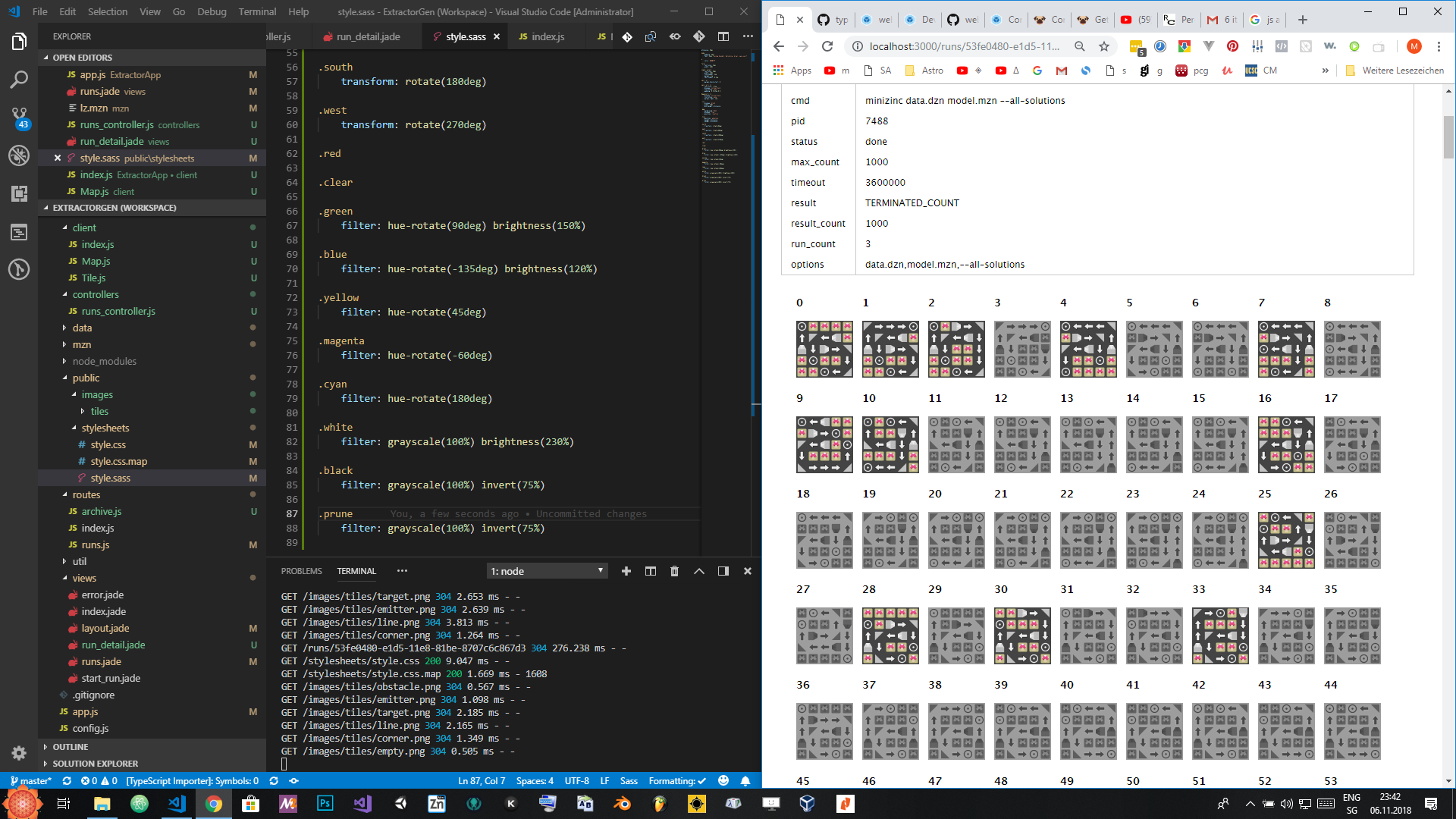Screen dimensions: 1456x819
Task: Split the terminal panel
Action: [x=651, y=571]
